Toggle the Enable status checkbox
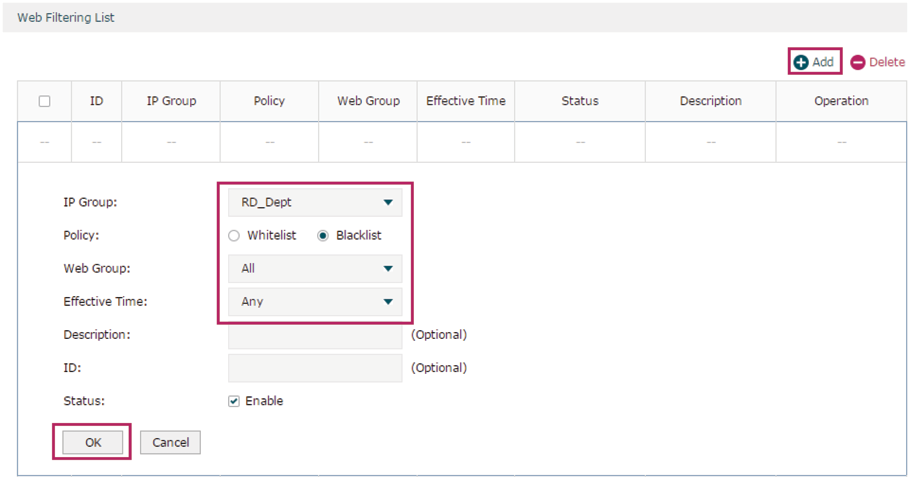 (x=234, y=401)
